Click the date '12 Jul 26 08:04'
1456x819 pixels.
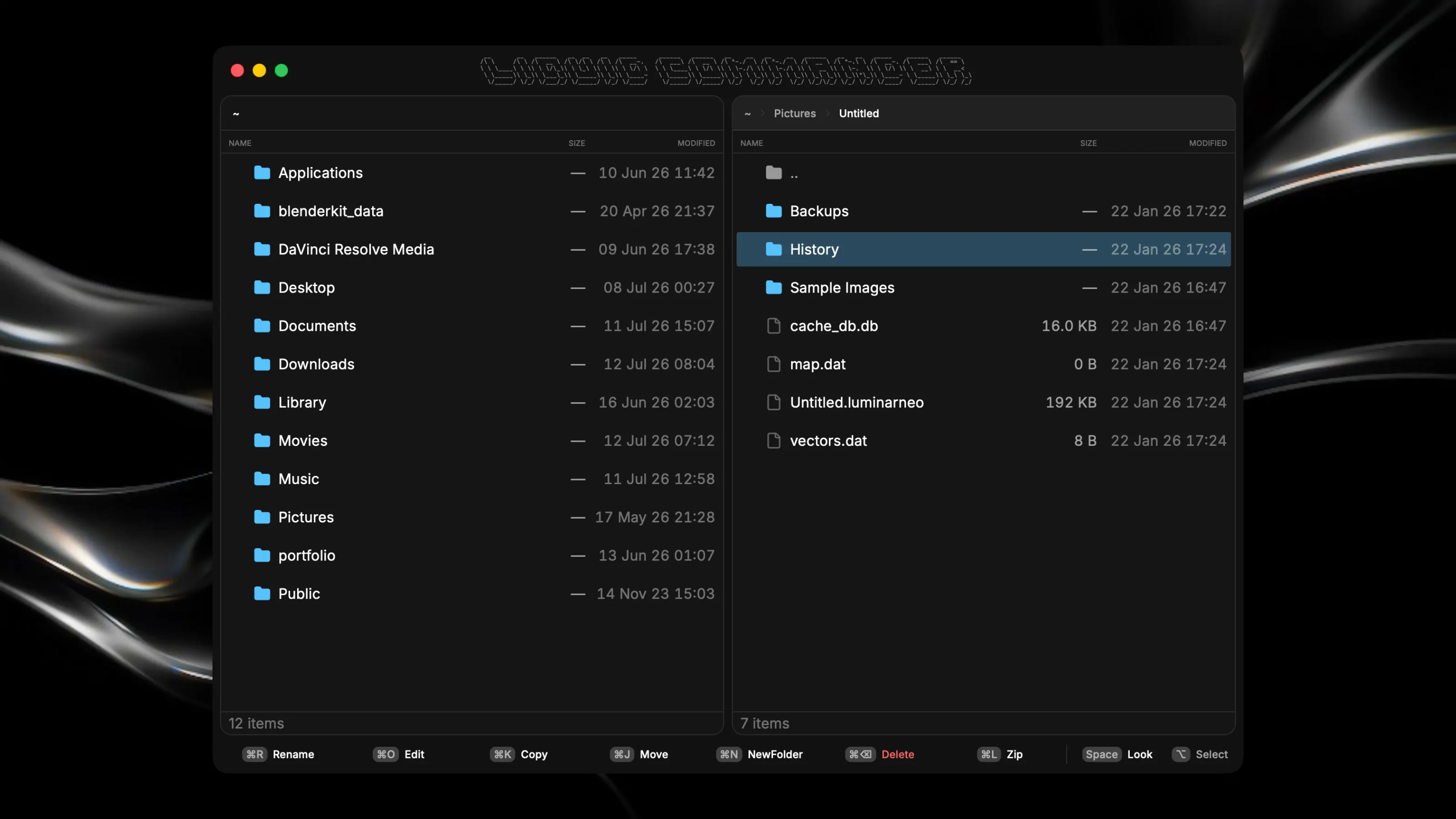point(659,364)
